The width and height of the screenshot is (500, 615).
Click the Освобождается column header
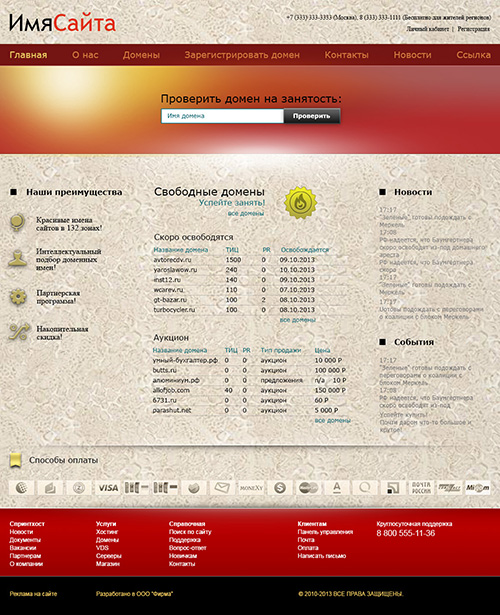pos(305,250)
